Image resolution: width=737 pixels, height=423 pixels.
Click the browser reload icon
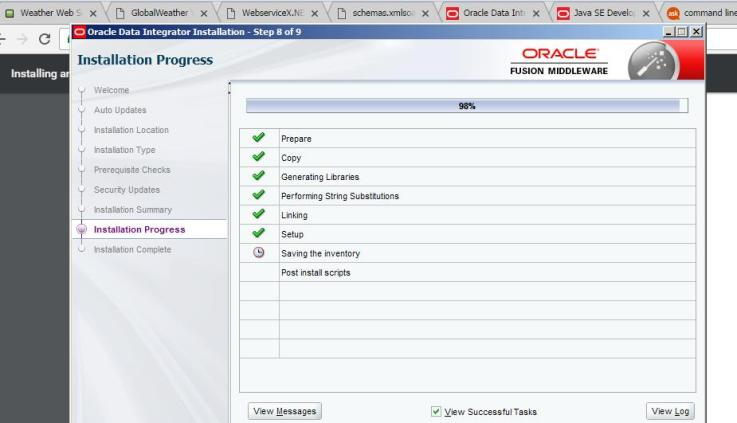[x=45, y=39]
